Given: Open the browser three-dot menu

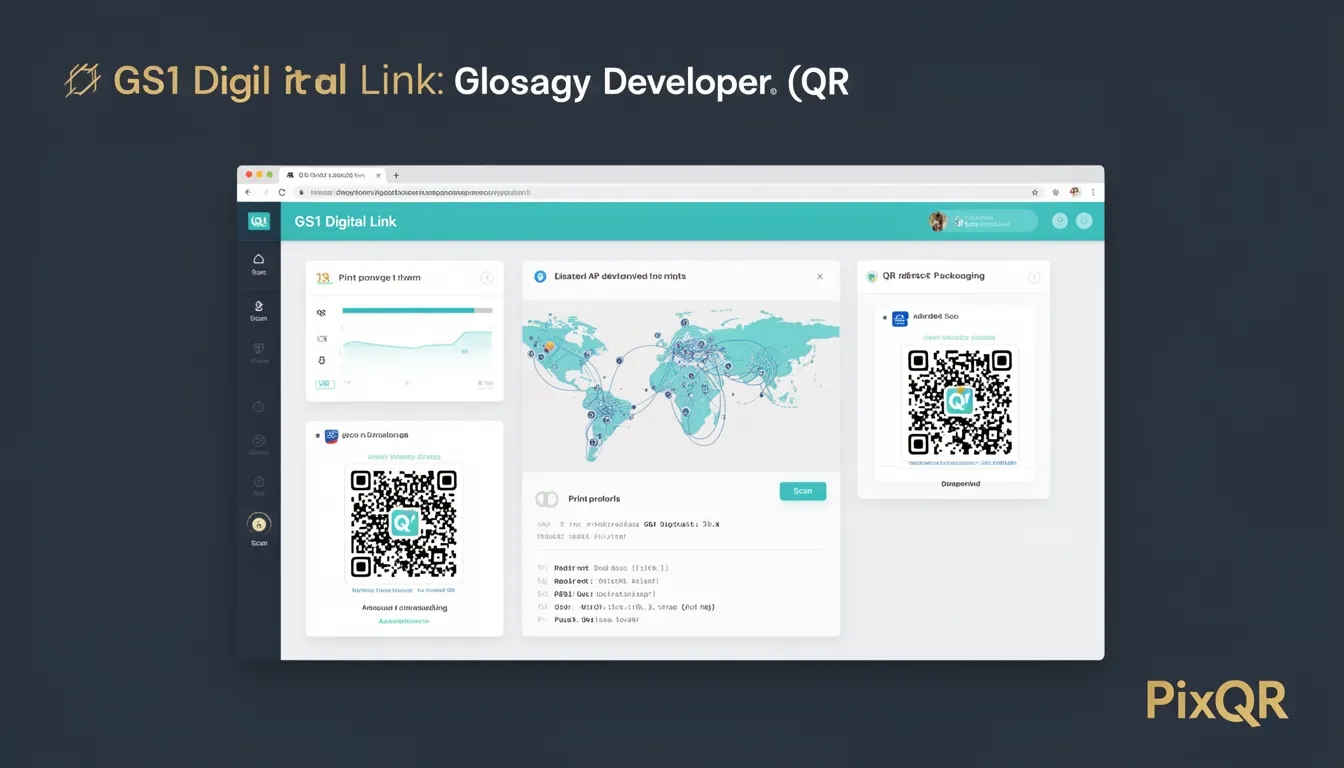Looking at the screenshot, I should pyautogui.click(x=1092, y=192).
